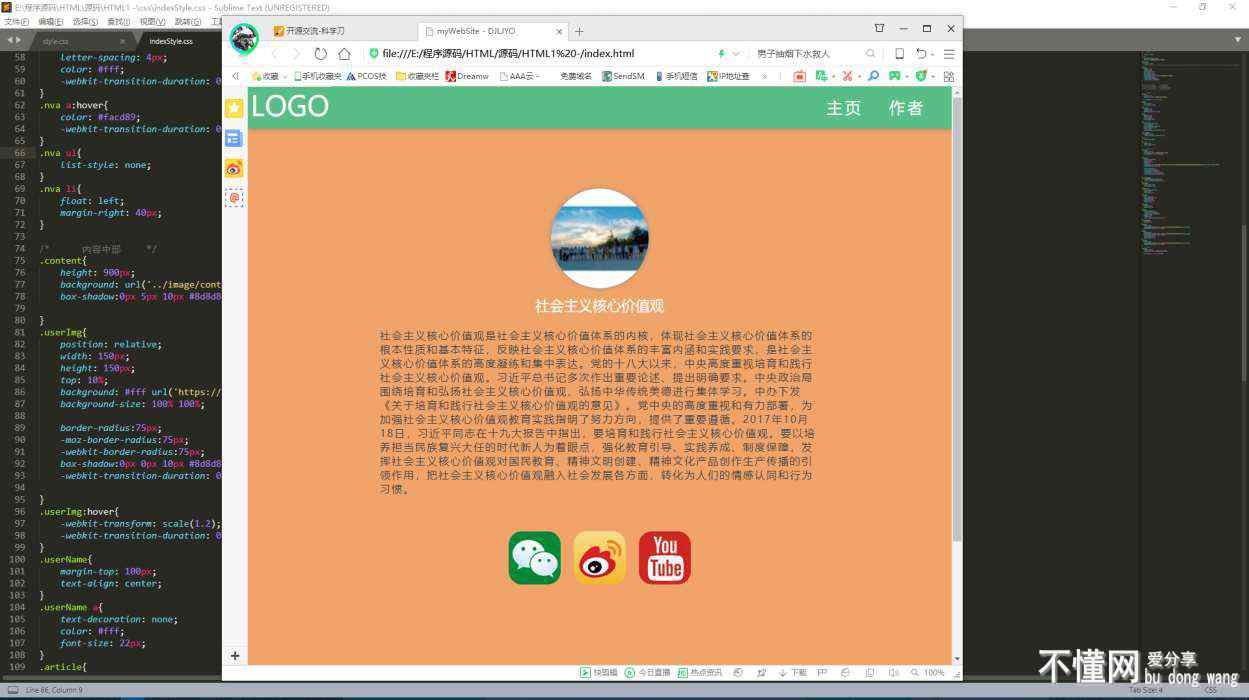1249x700 pixels.
Task: Click the Weibo icon on the webpage
Action: (599, 558)
